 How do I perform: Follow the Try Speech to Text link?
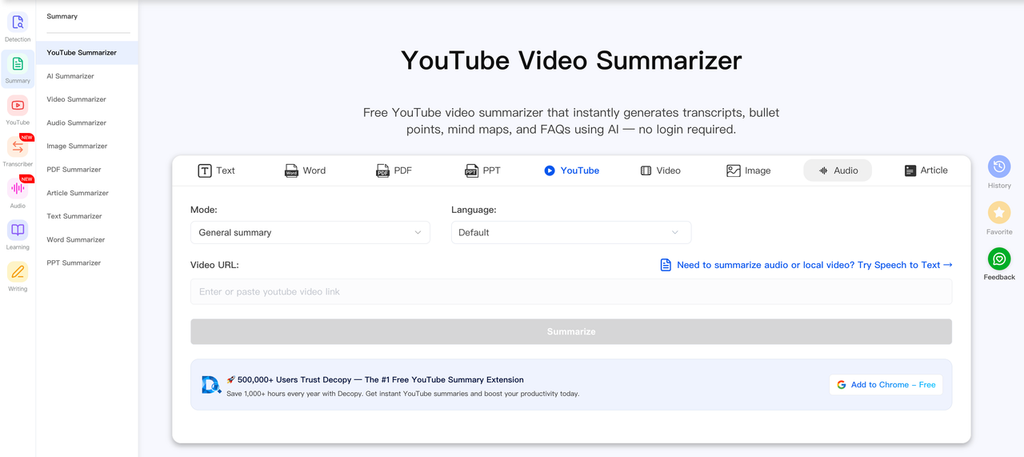pyautogui.click(x=815, y=265)
